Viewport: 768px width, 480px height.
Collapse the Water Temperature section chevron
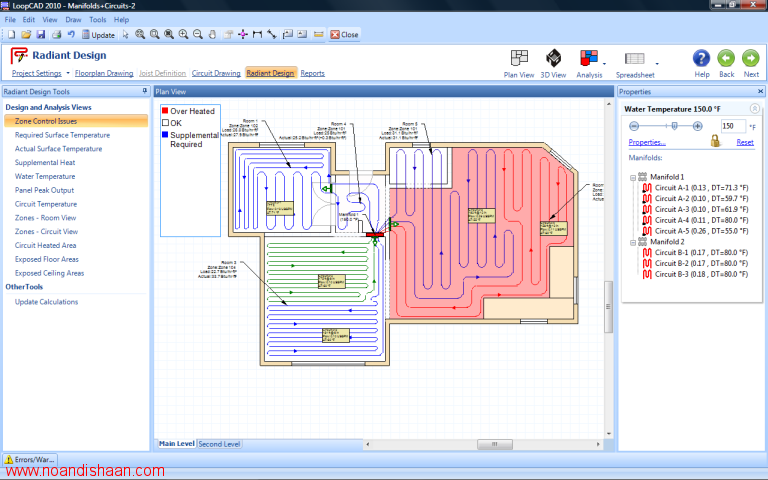(x=755, y=109)
